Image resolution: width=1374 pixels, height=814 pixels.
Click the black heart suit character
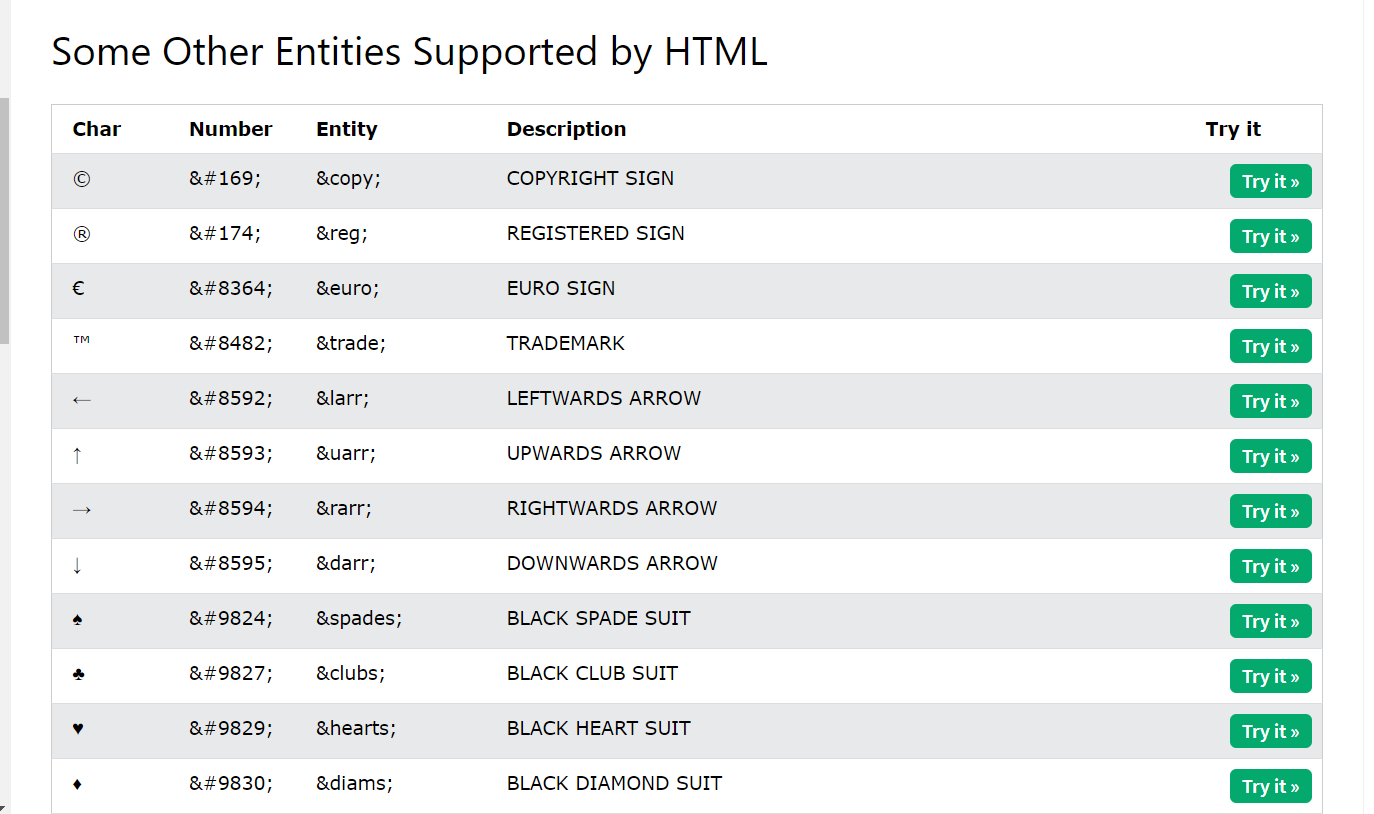[x=78, y=729]
